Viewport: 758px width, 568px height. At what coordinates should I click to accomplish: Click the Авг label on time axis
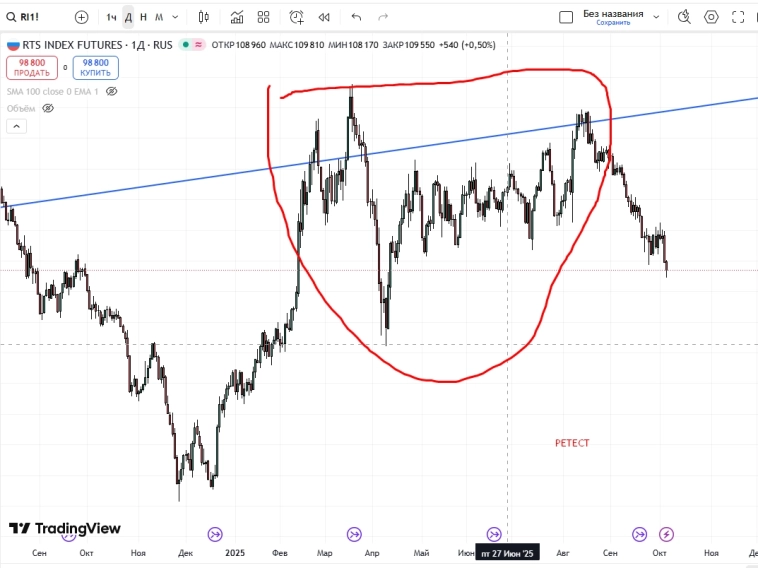563,553
